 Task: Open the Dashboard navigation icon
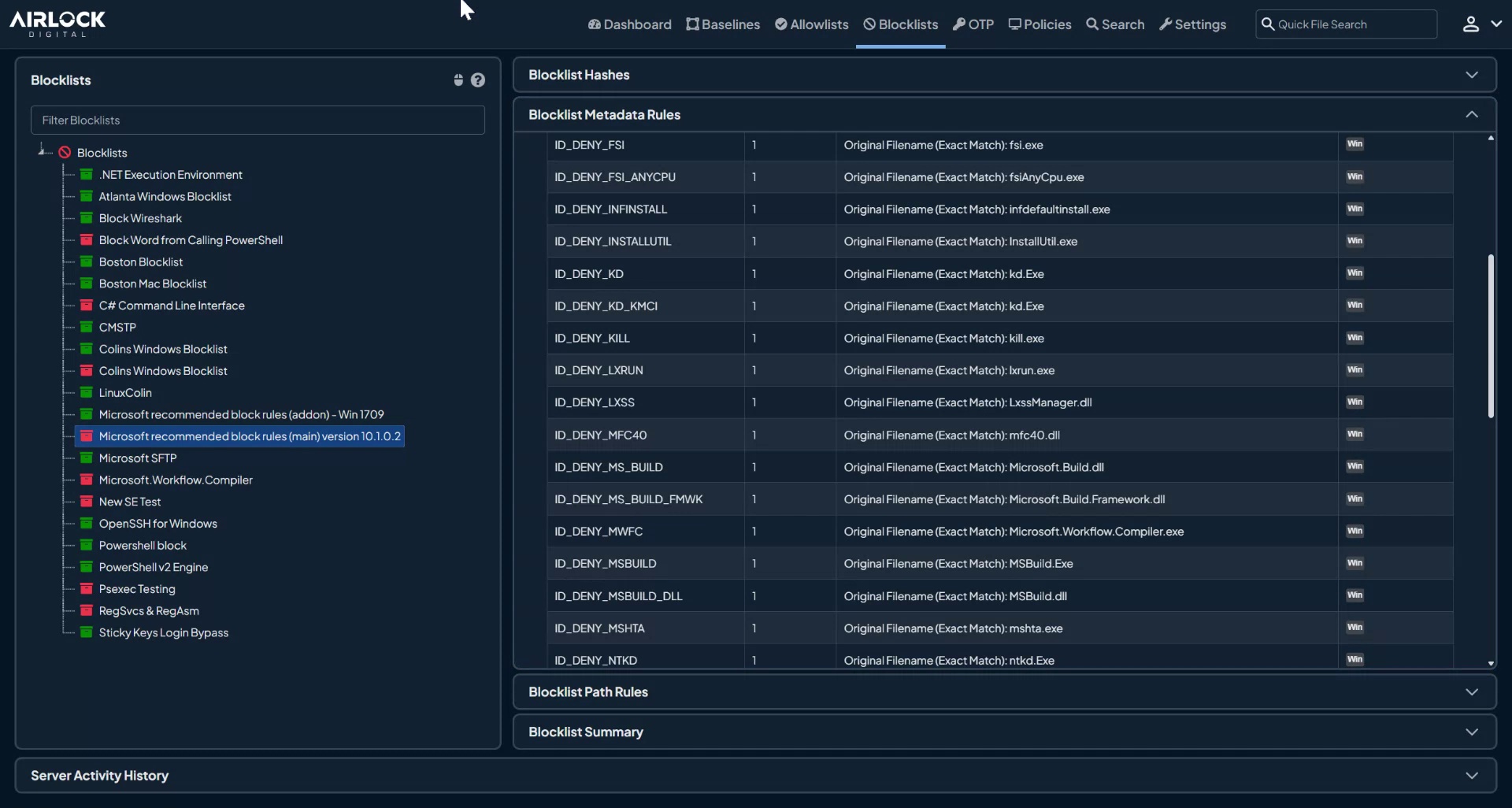[595, 24]
